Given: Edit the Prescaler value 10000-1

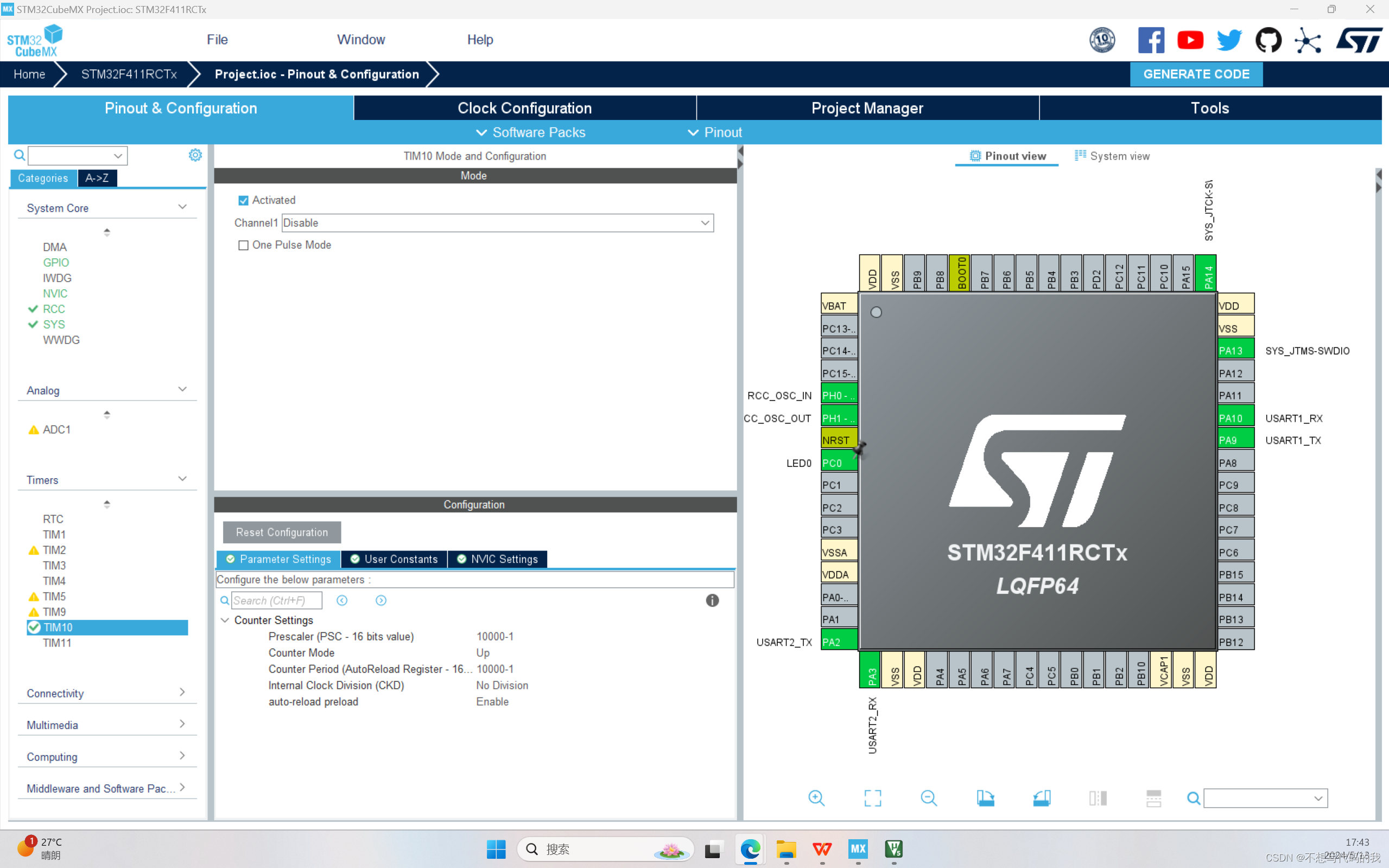Looking at the screenshot, I should point(495,636).
